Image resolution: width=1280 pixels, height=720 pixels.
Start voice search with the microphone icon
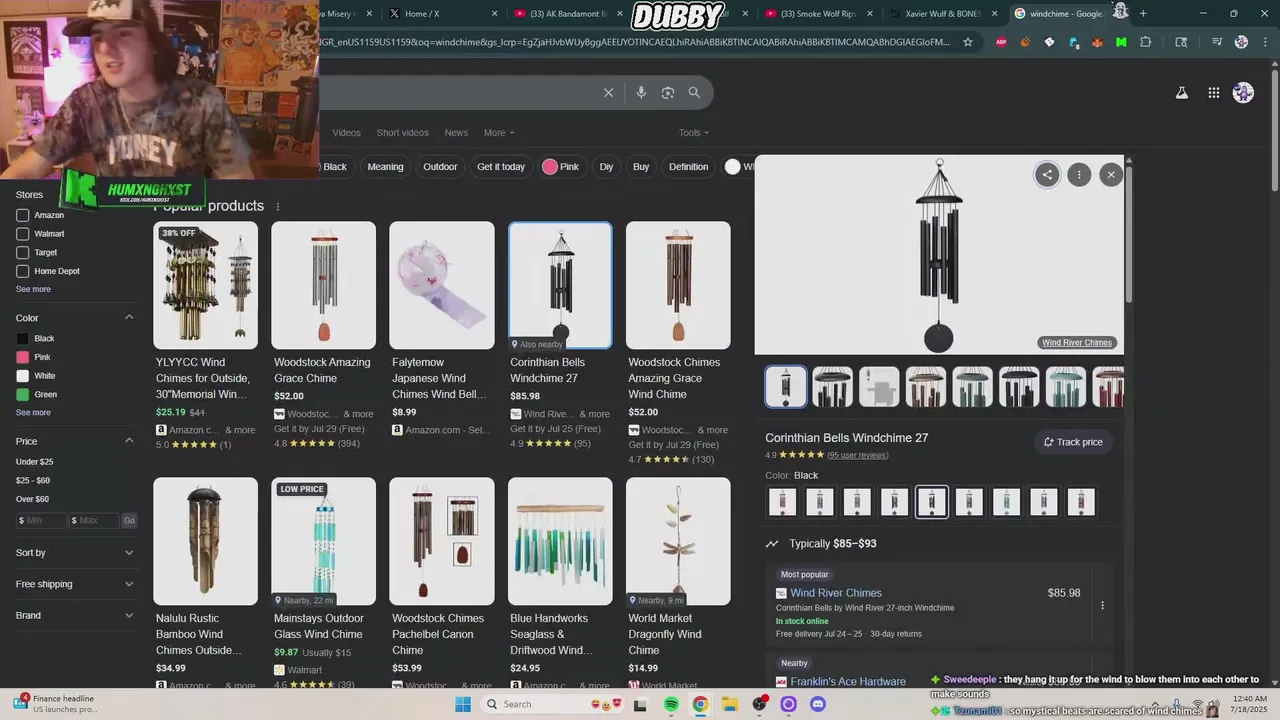[641, 93]
